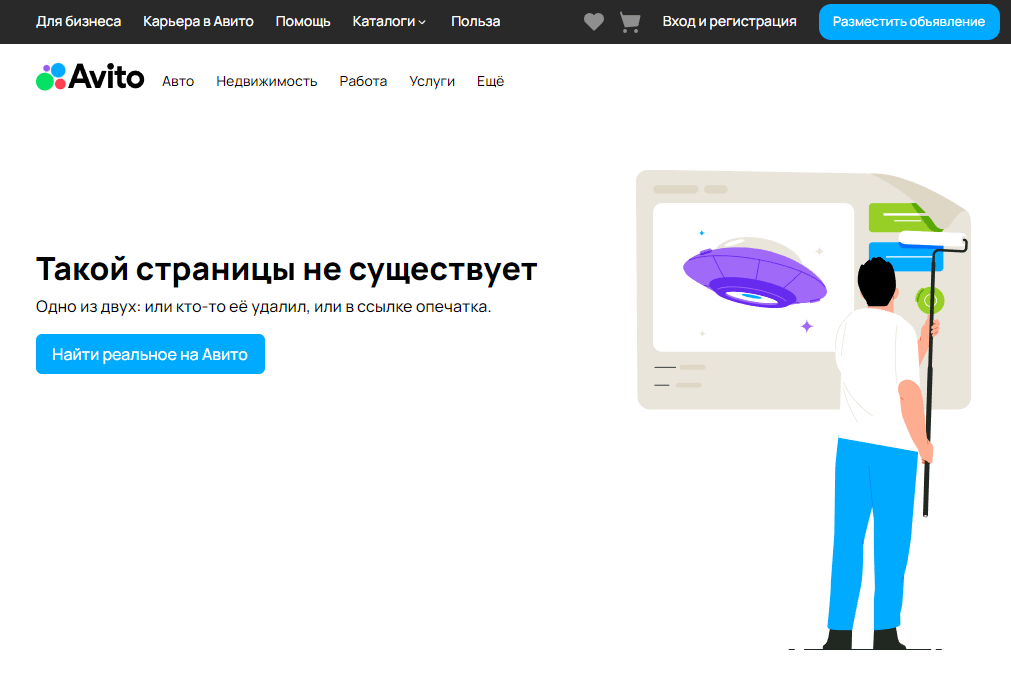Open the Авто category

click(x=178, y=81)
